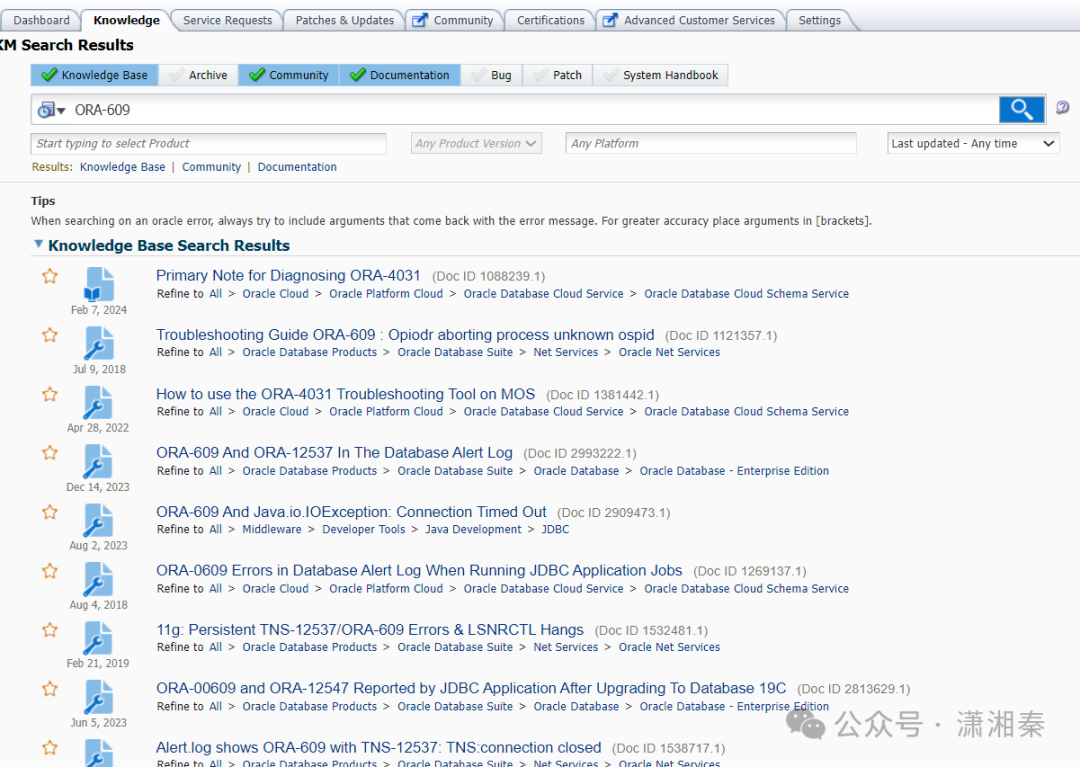Open Patches & Updates tab
1080x767 pixels.
point(344,20)
